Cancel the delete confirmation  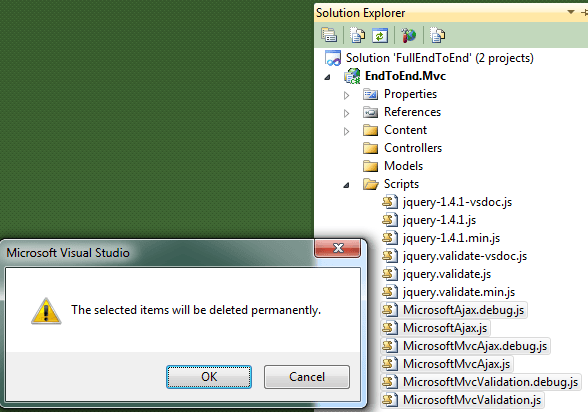tap(307, 377)
